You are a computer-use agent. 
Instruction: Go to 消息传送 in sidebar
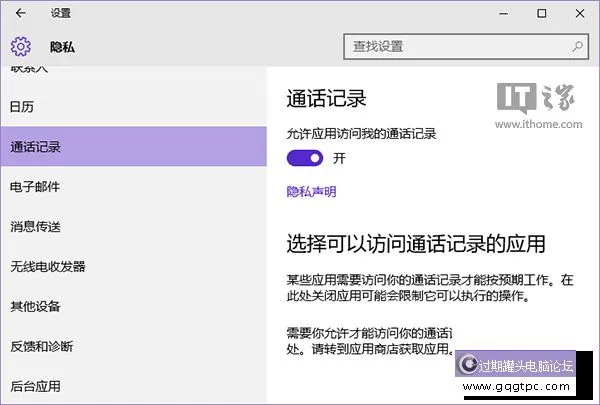[x=35, y=227]
